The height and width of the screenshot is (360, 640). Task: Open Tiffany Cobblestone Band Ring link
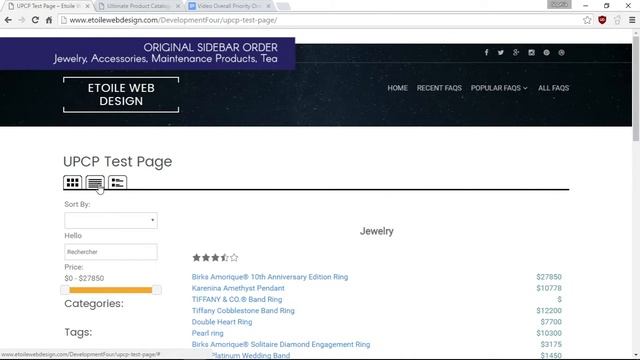tap(243, 311)
